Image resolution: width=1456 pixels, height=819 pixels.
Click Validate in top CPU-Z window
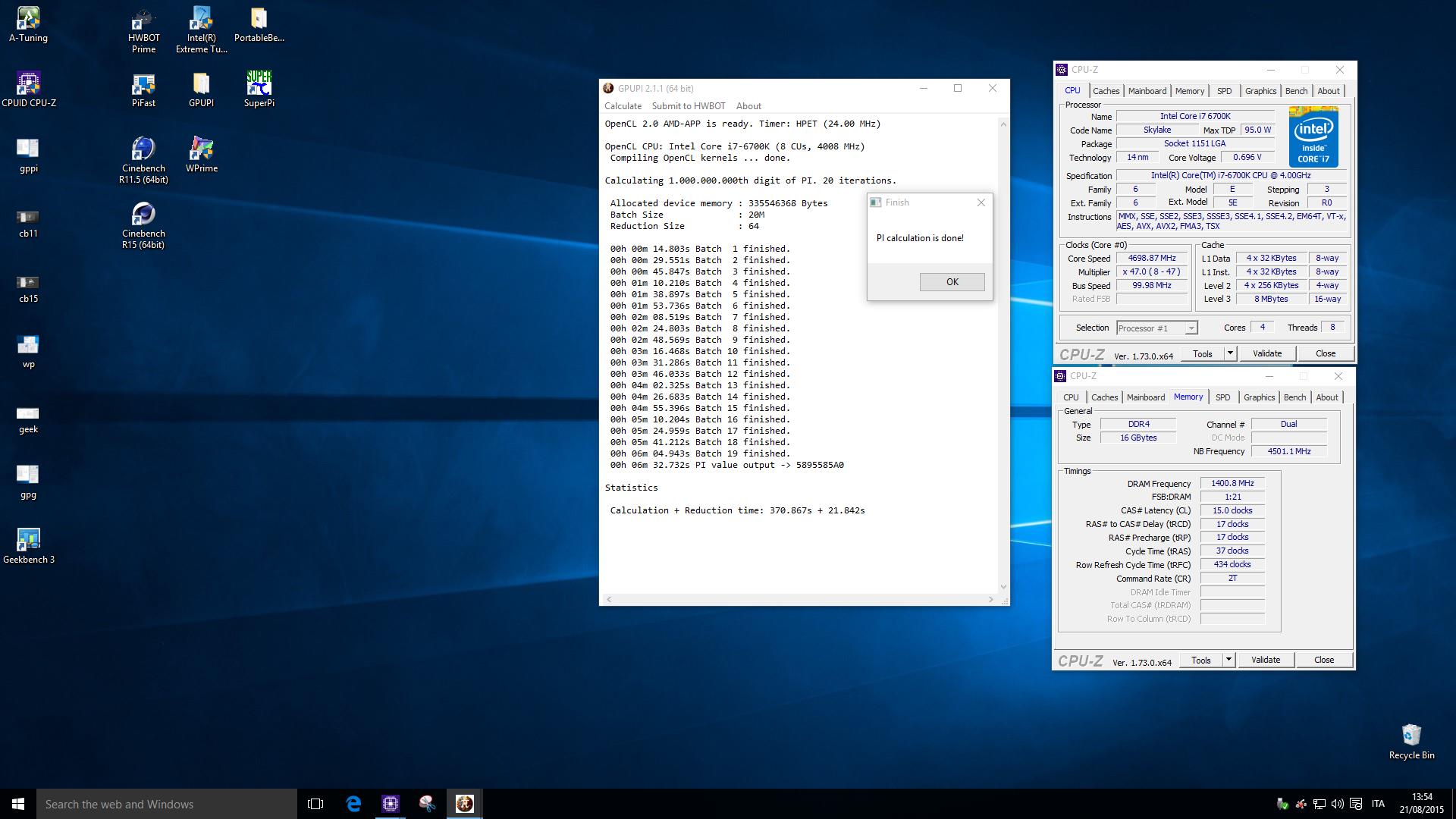coord(1267,354)
